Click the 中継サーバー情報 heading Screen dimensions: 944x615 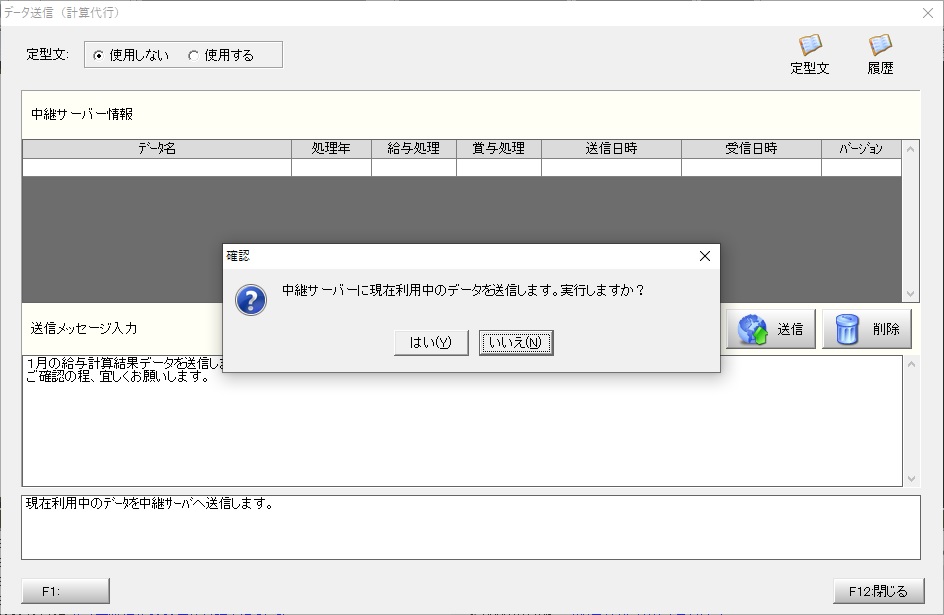click(82, 114)
